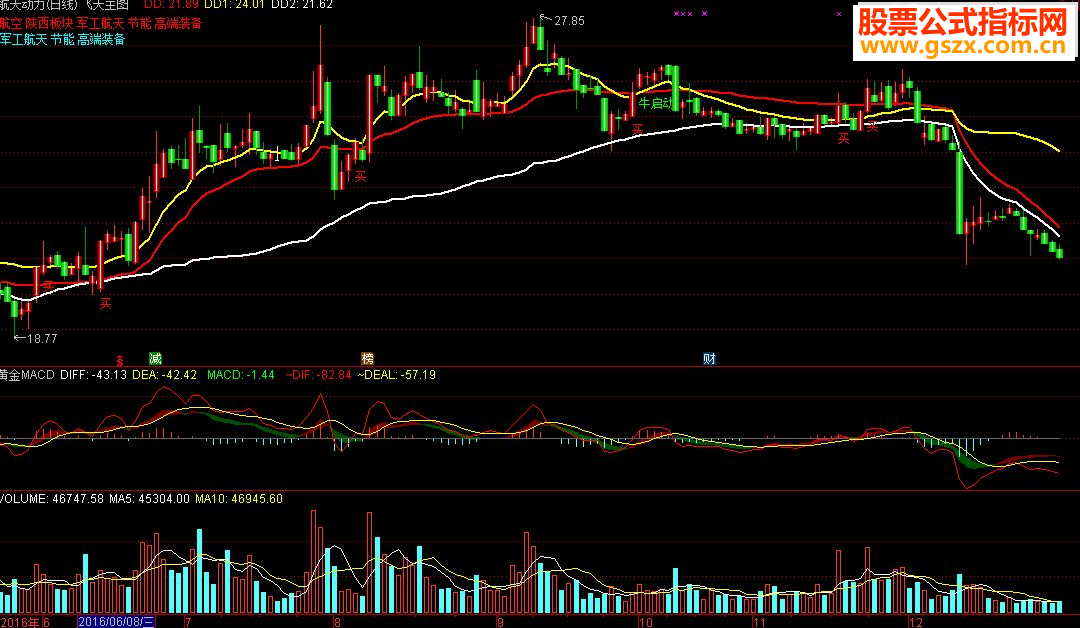
Task: Click the red 陕西板块 sector tag
Action: click(49, 23)
